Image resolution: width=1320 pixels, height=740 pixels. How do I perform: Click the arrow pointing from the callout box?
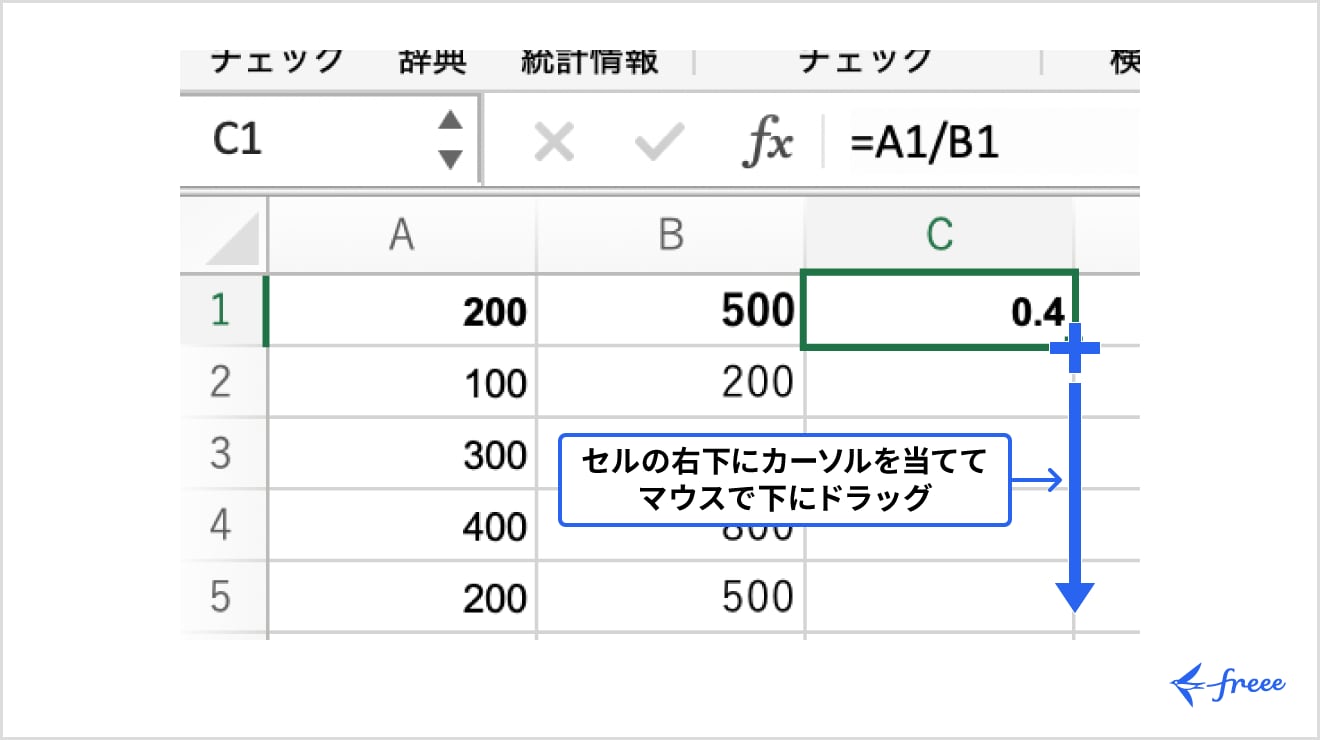click(x=1035, y=478)
